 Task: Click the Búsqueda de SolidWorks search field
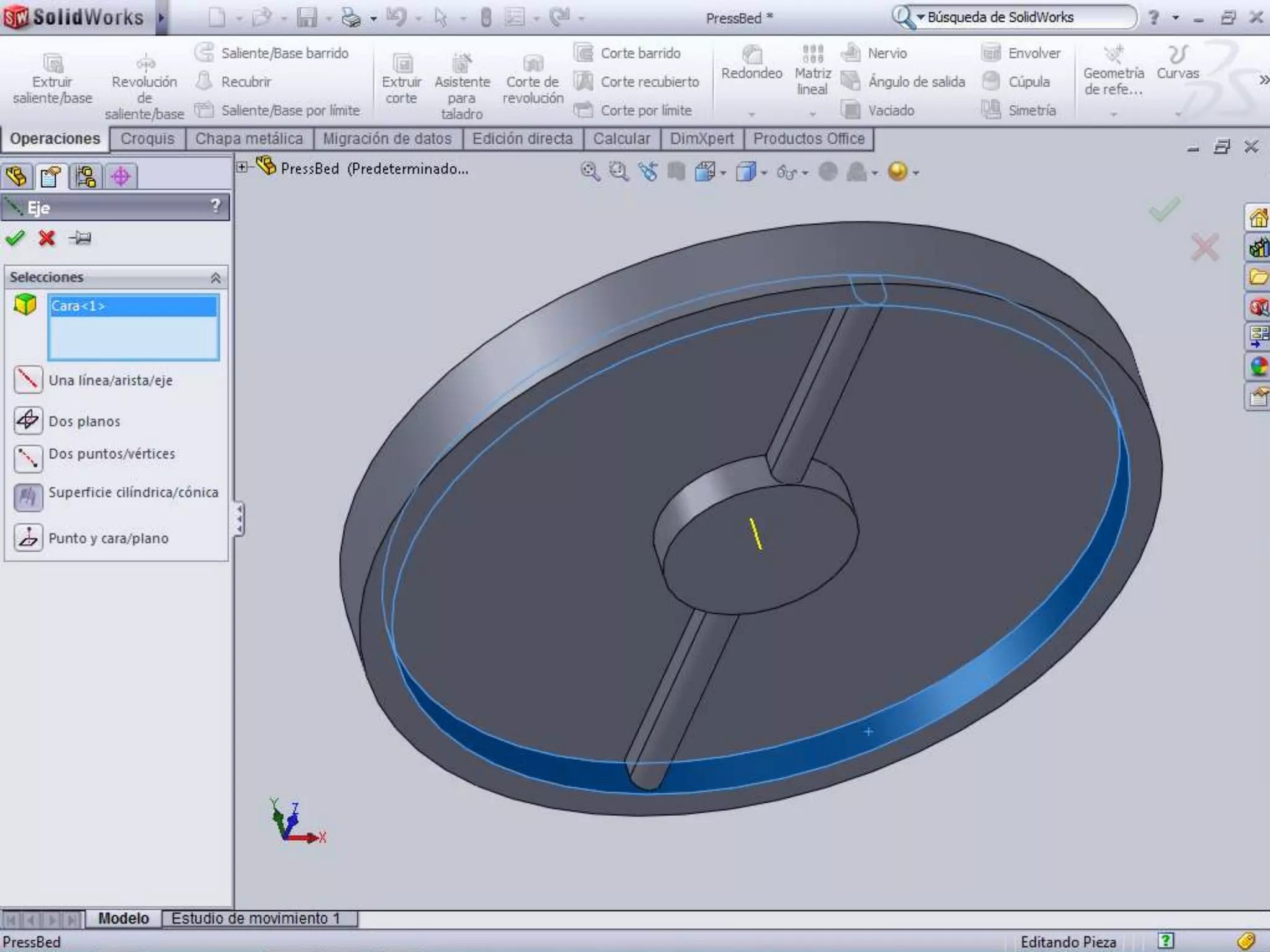(1023, 17)
